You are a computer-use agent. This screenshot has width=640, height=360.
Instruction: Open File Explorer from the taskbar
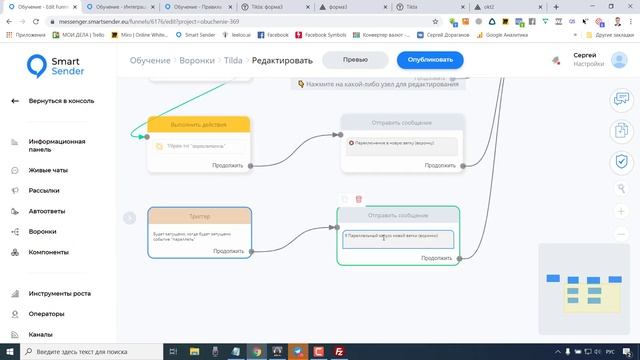(195, 351)
